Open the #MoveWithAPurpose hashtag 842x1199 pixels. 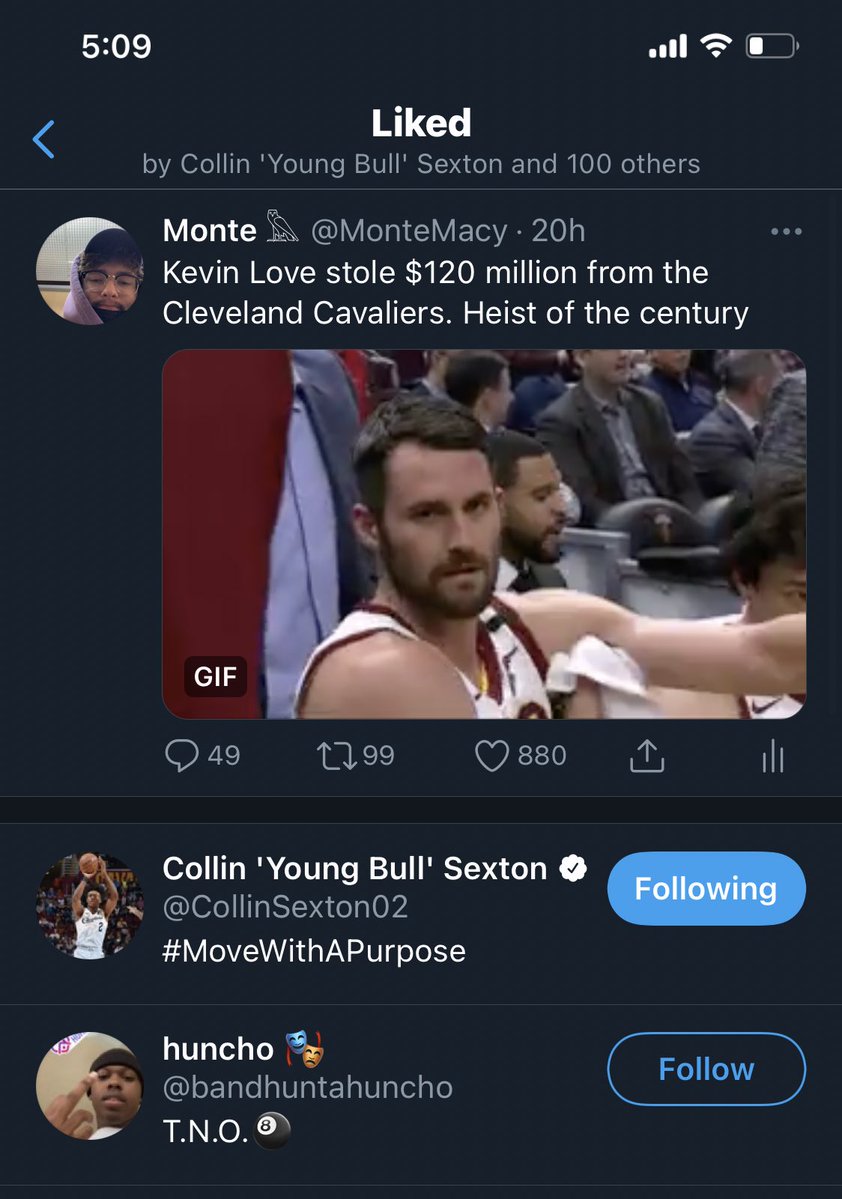pyautogui.click(x=314, y=950)
